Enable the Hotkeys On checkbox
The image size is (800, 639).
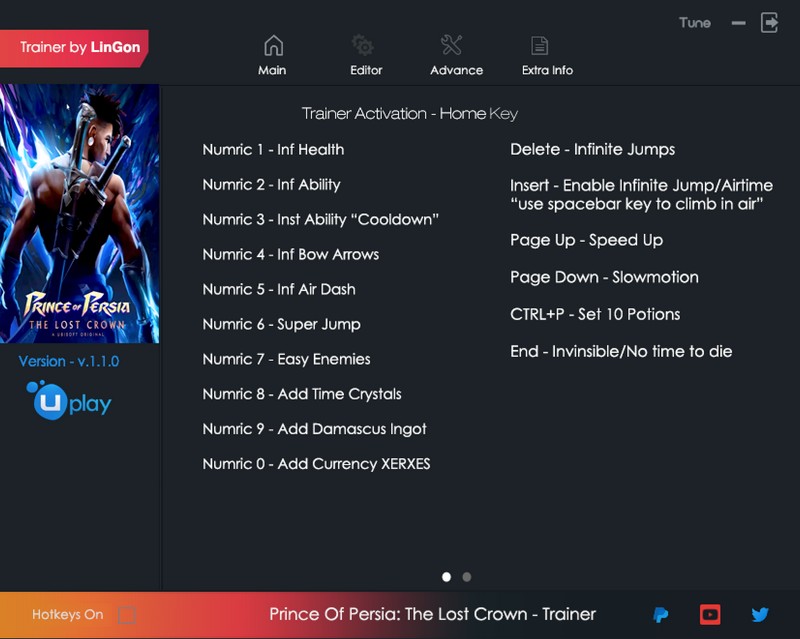click(127, 615)
